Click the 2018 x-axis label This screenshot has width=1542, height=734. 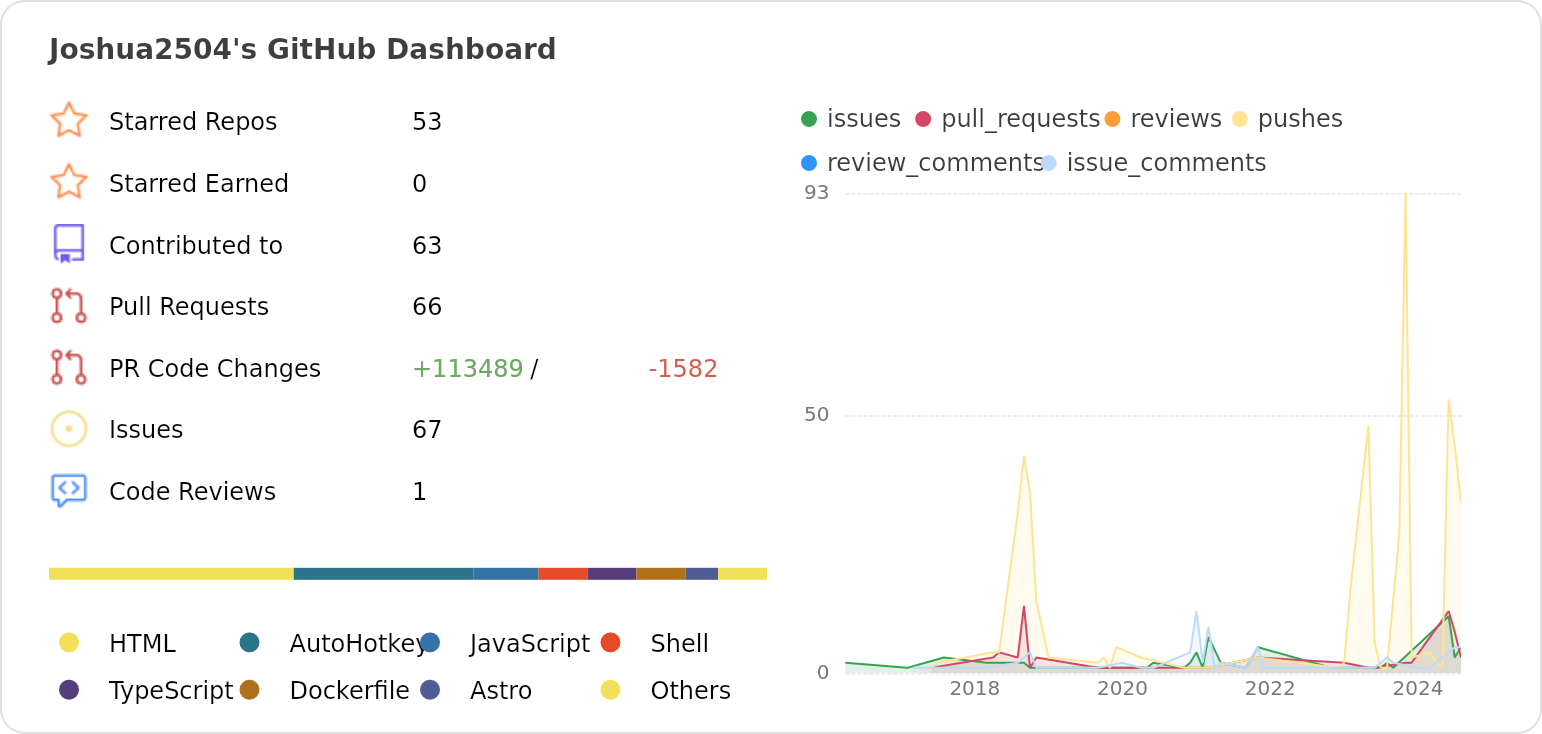pyautogui.click(x=974, y=689)
